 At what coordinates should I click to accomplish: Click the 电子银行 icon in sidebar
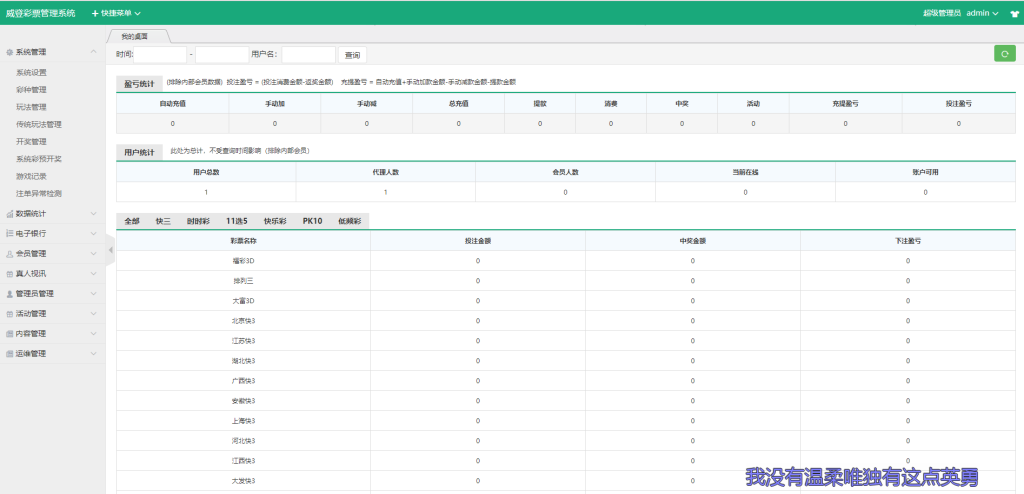tap(9, 234)
